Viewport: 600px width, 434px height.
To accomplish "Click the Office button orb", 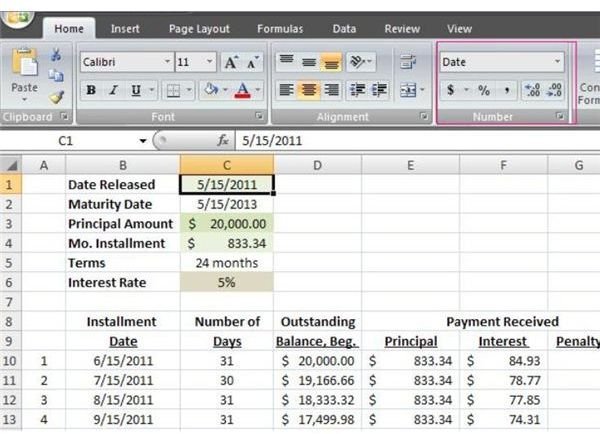I will tap(17, 18).
